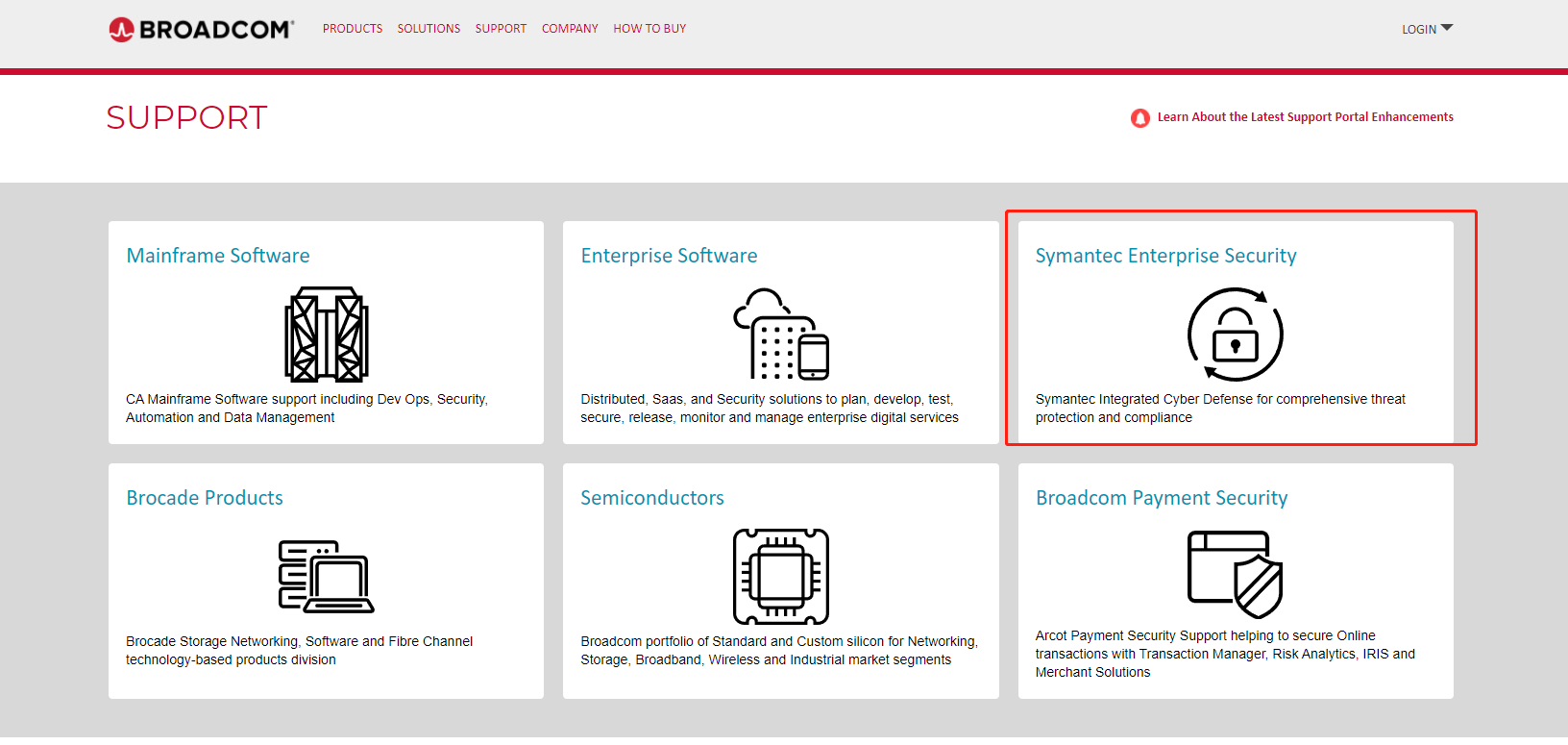Click the padlock with circular arrows icon
Viewport: 1568px width, 745px height.
tap(1236, 335)
